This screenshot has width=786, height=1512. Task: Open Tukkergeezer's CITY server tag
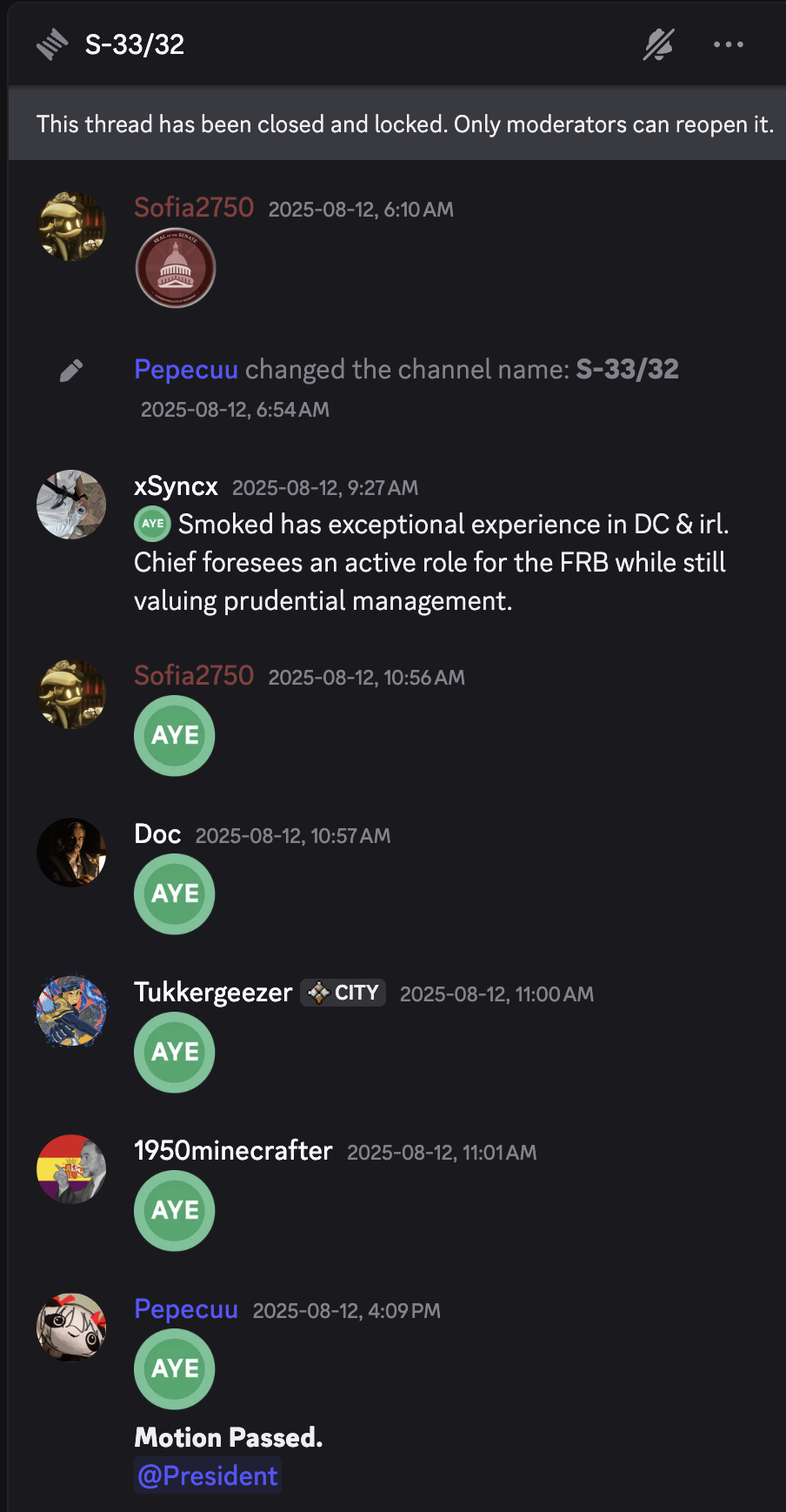pyautogui.click(x=343, y=993)
